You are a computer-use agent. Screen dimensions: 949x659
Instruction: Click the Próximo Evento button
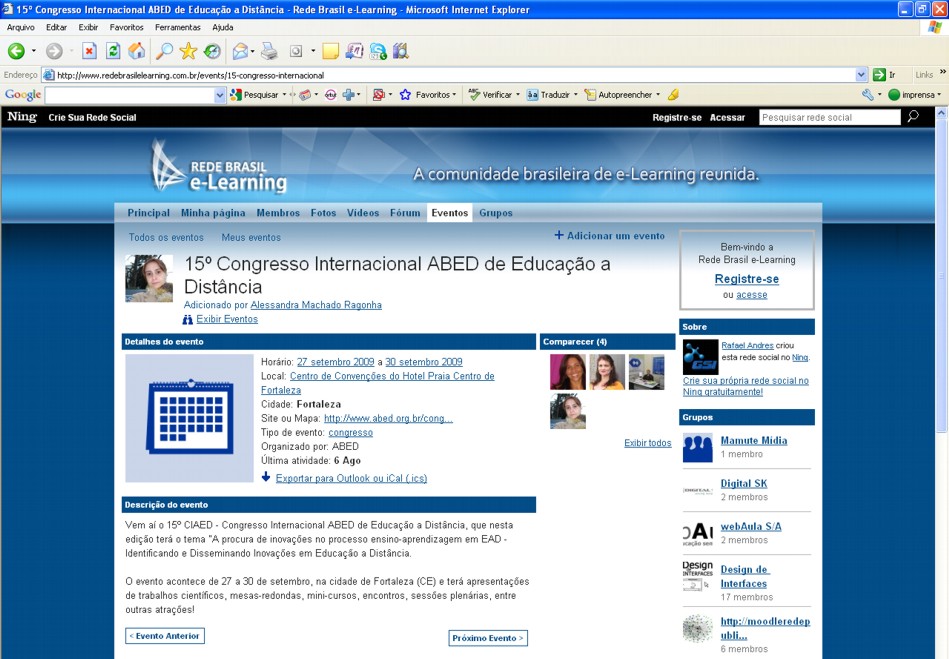488,638
